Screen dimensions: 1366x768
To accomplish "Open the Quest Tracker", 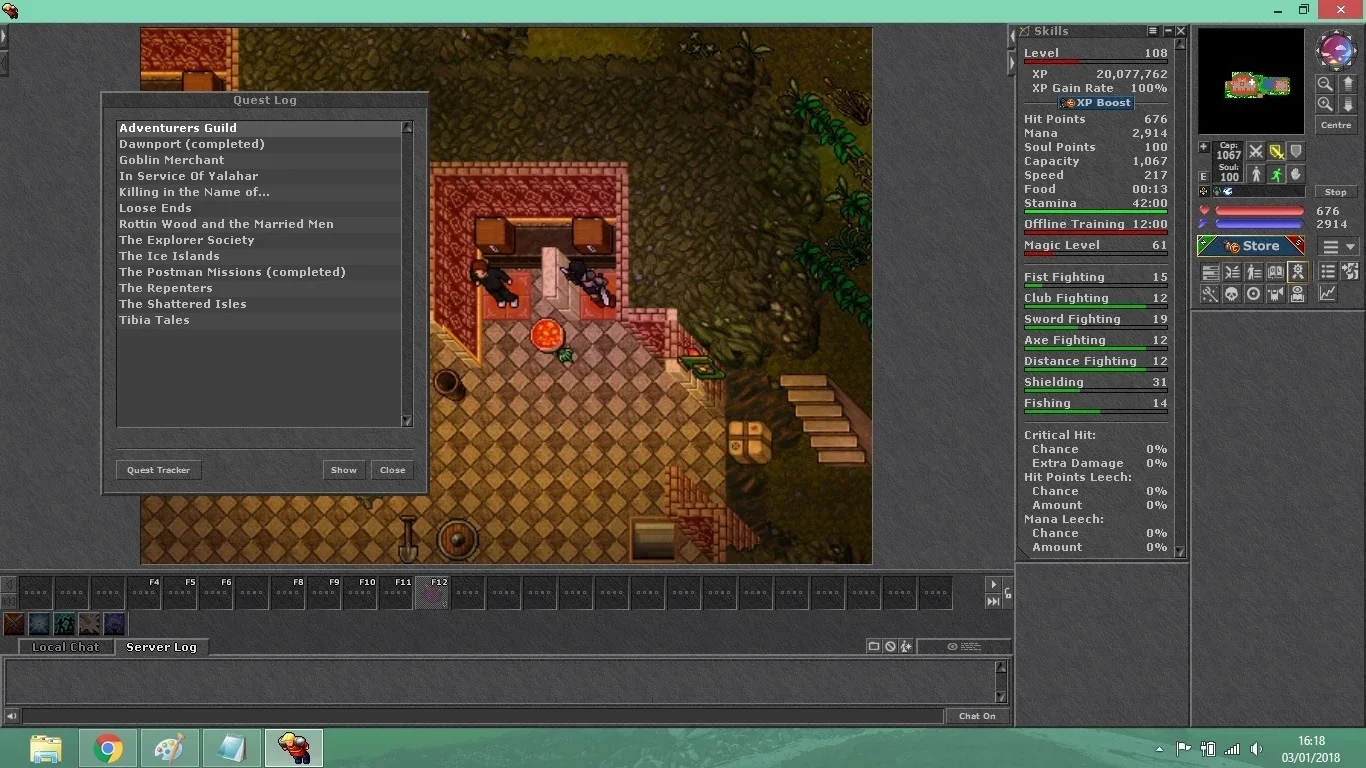I will click(x=158, y=470).
